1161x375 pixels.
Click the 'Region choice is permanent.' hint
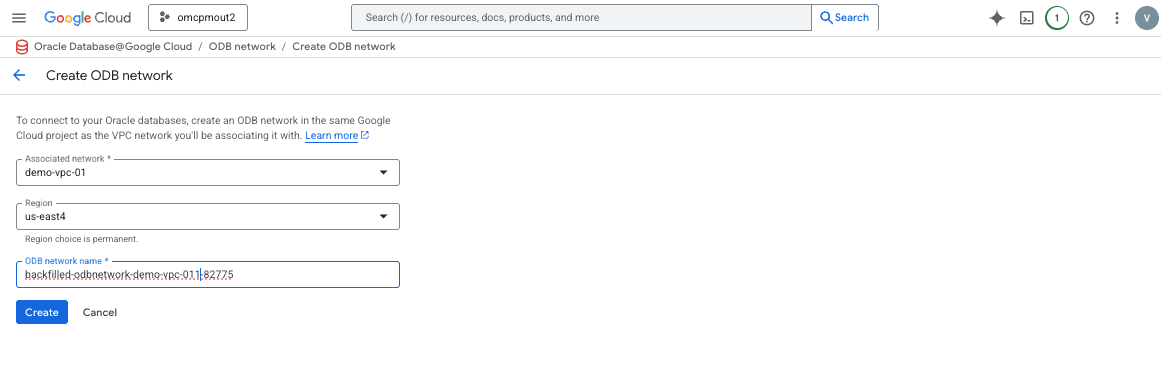(81, 239)
